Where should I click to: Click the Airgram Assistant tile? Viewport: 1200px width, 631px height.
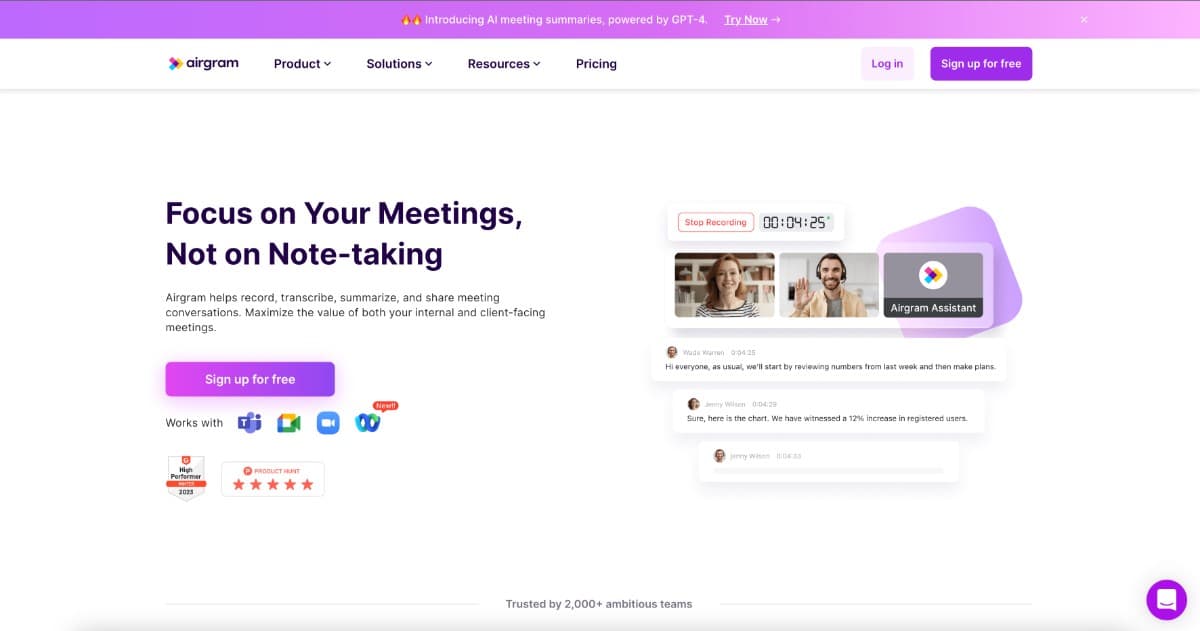point(933,285)
